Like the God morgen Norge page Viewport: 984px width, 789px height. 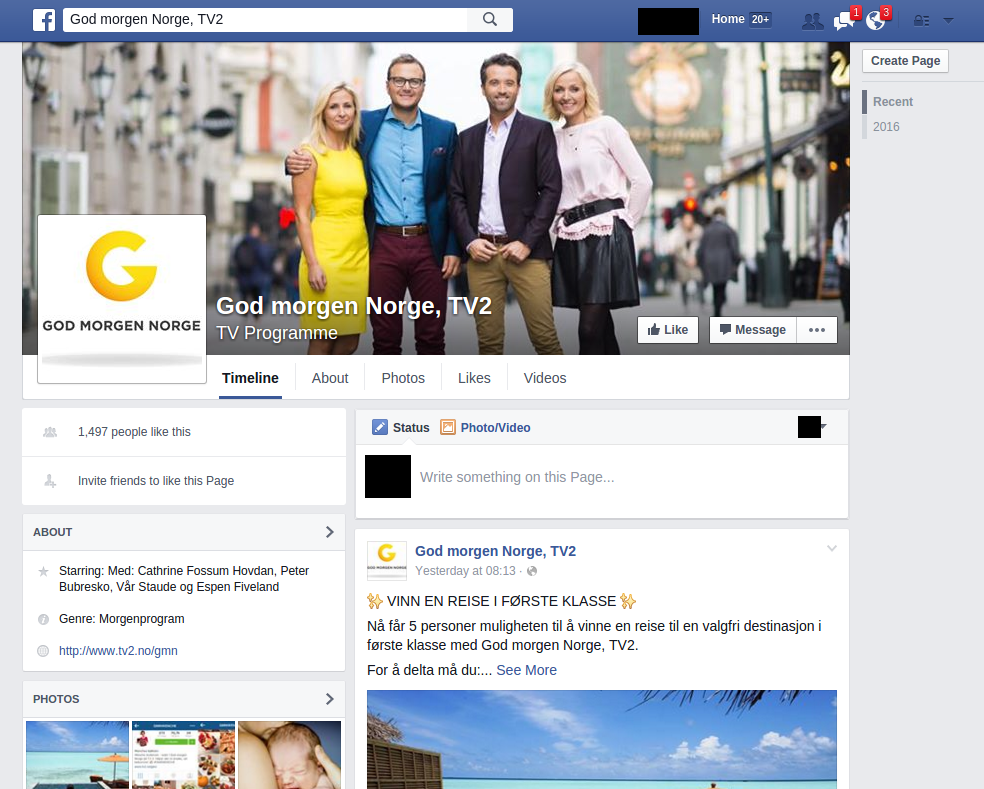(668, 330)
